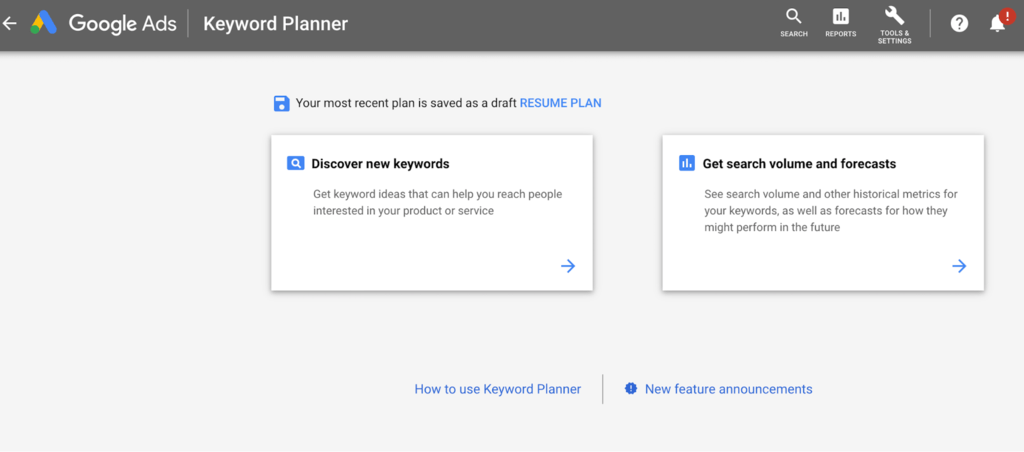This screenshot has width=1024, height=452.
Task: Click the RESUME PLAN link
Action: click(x=560, y=103)
